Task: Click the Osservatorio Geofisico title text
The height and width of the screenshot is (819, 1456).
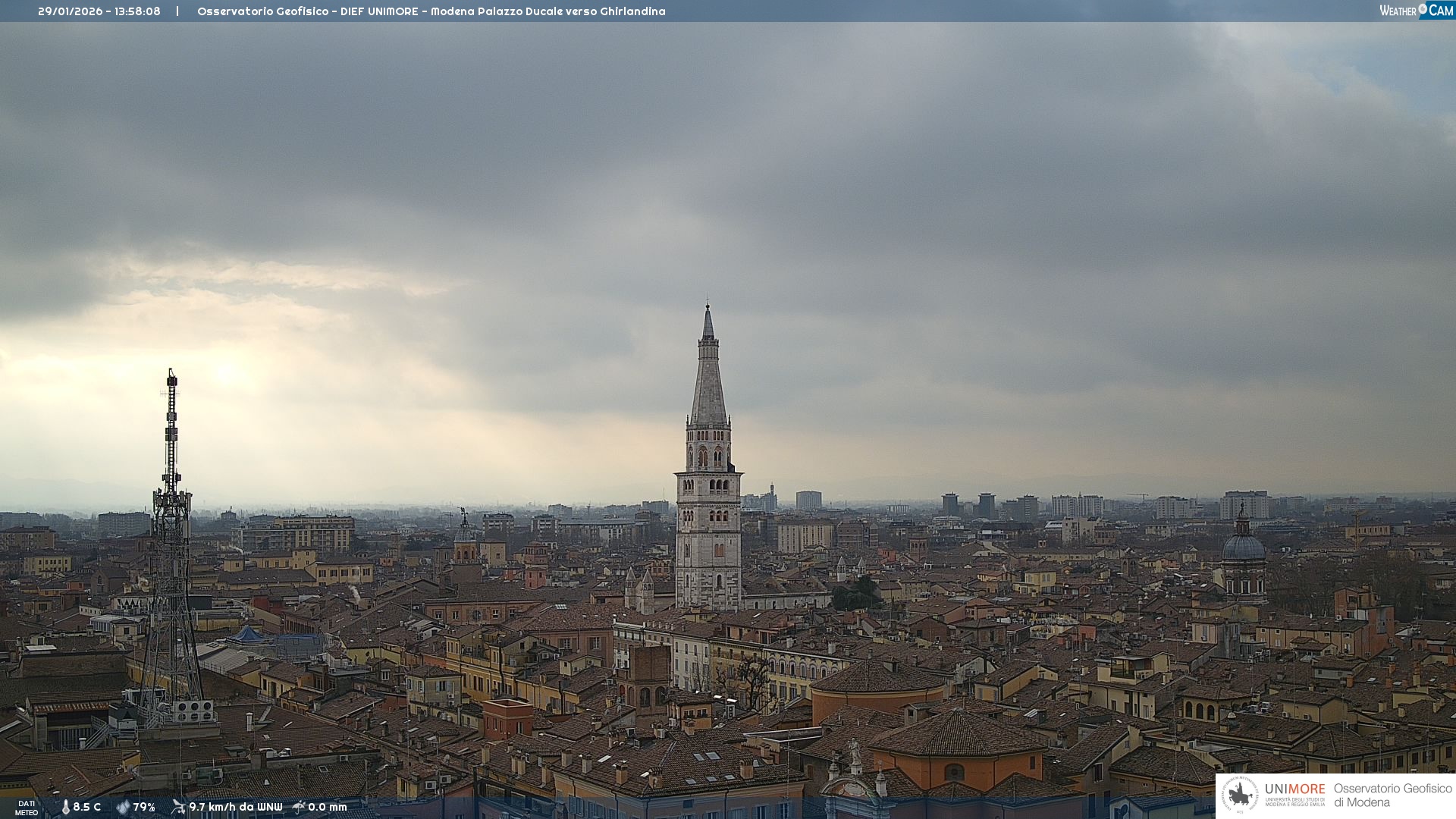Action: point(262,11)
